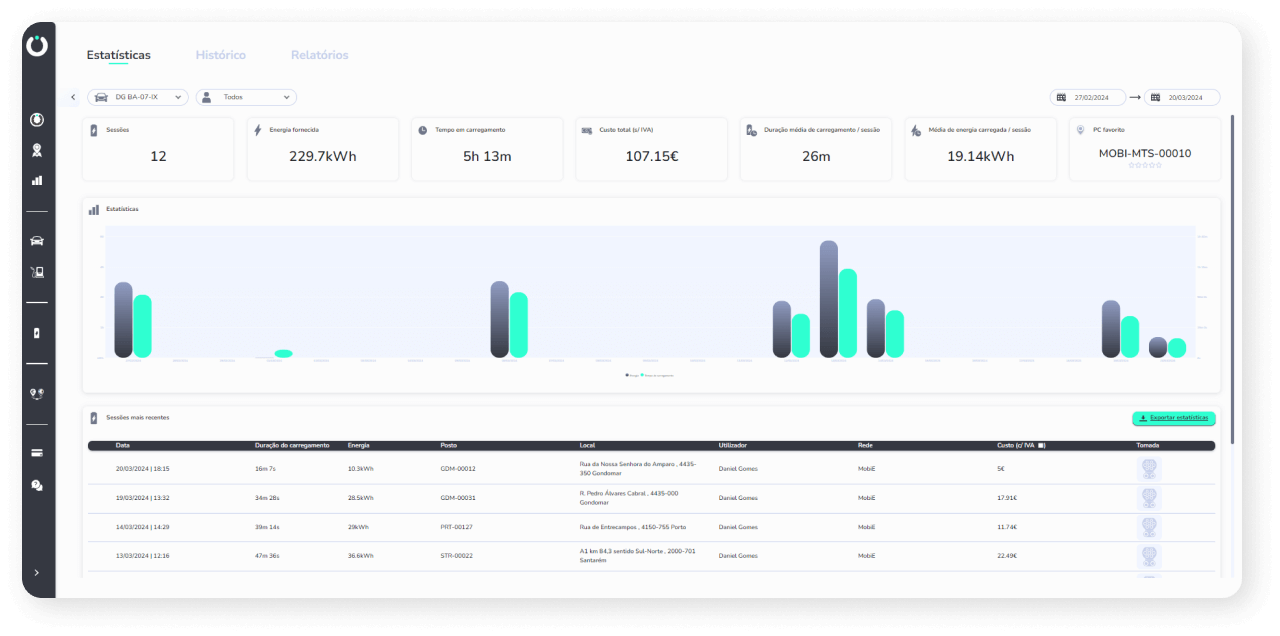Click the star rating under MOBI-MTS-00010
Viewport: 1280px width, 636px height.
click(1144, 165)
